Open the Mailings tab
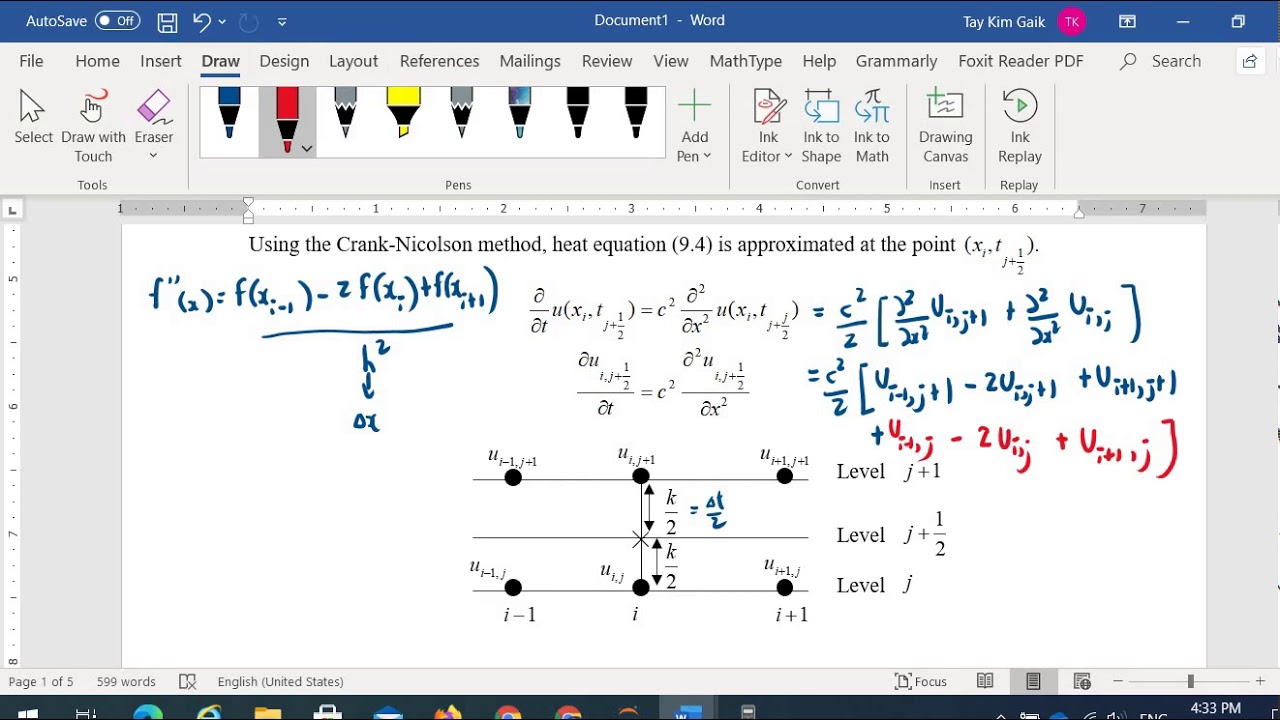The image size is (1280, 720). tap(529, 61)
